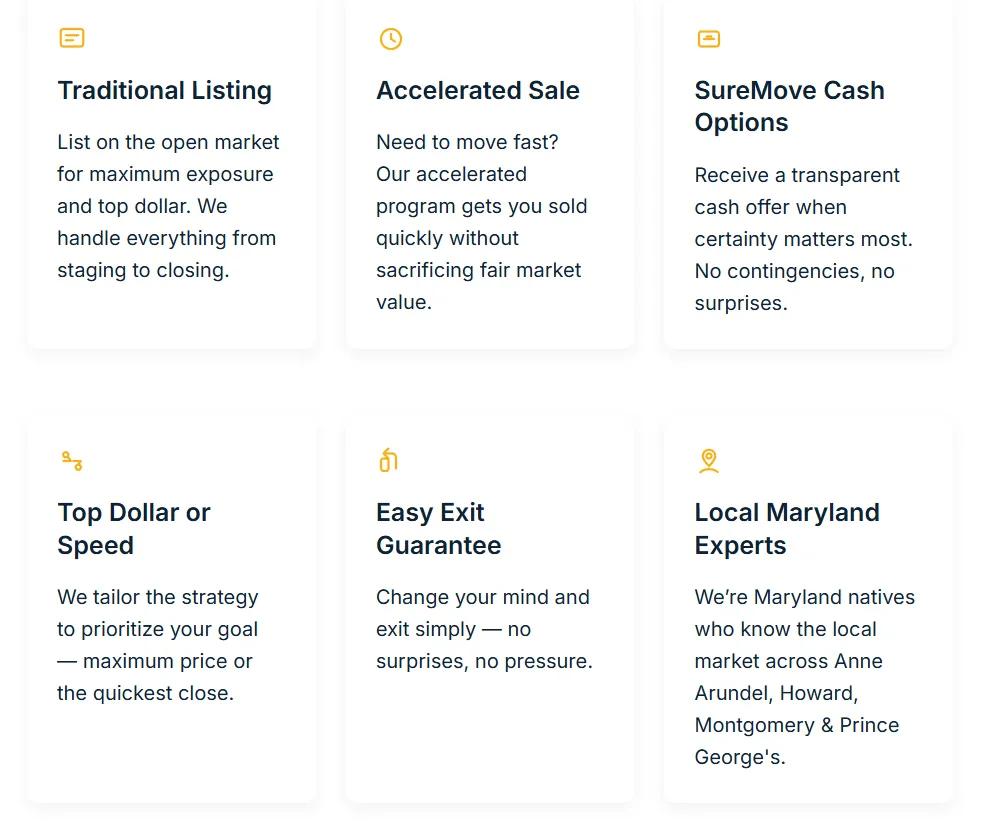
Task: Click the 'Need to move fast?' paragraph
Action: 481,222
